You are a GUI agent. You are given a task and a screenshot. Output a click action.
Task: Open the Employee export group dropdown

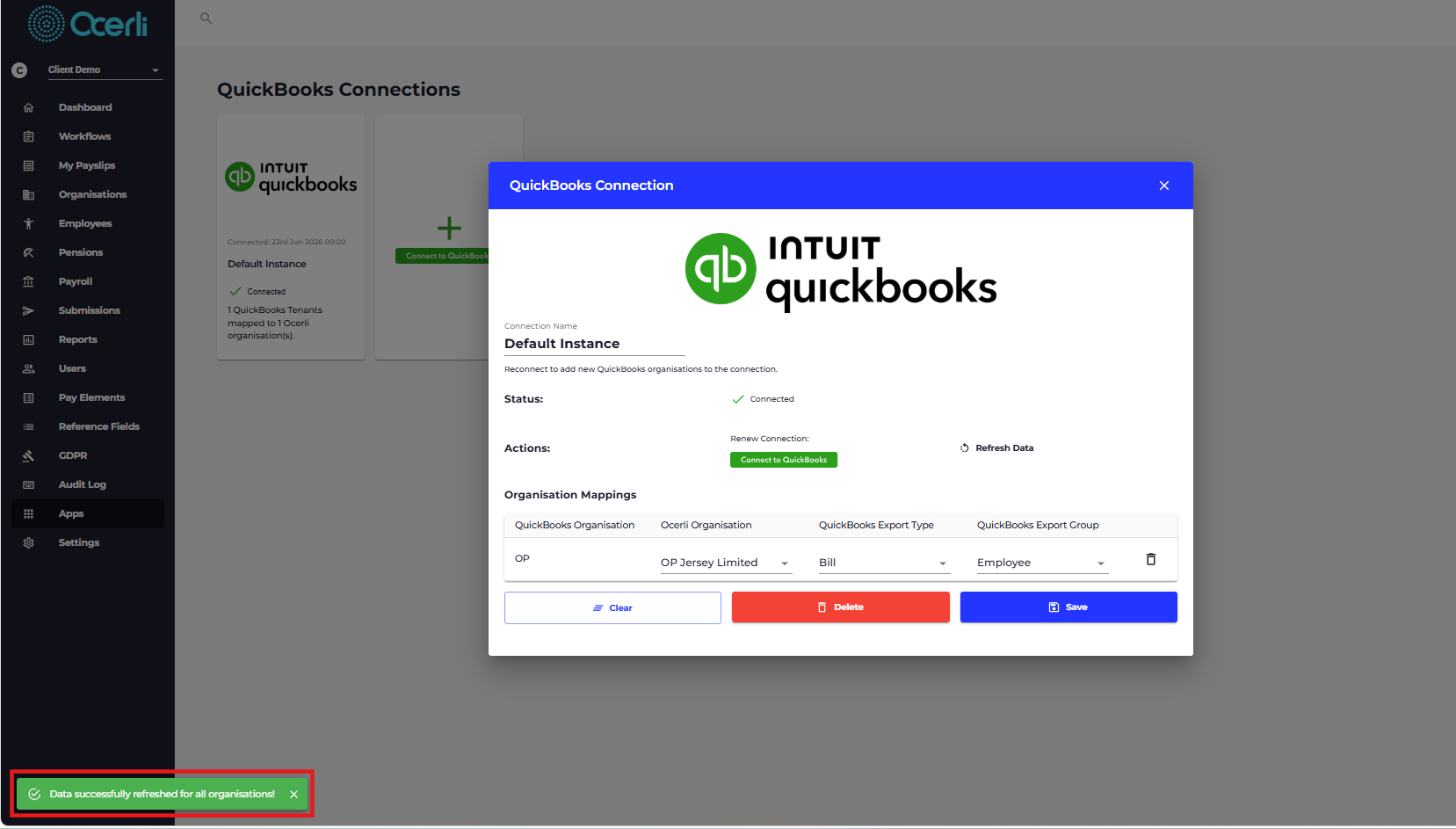[x=1042, y=563]
